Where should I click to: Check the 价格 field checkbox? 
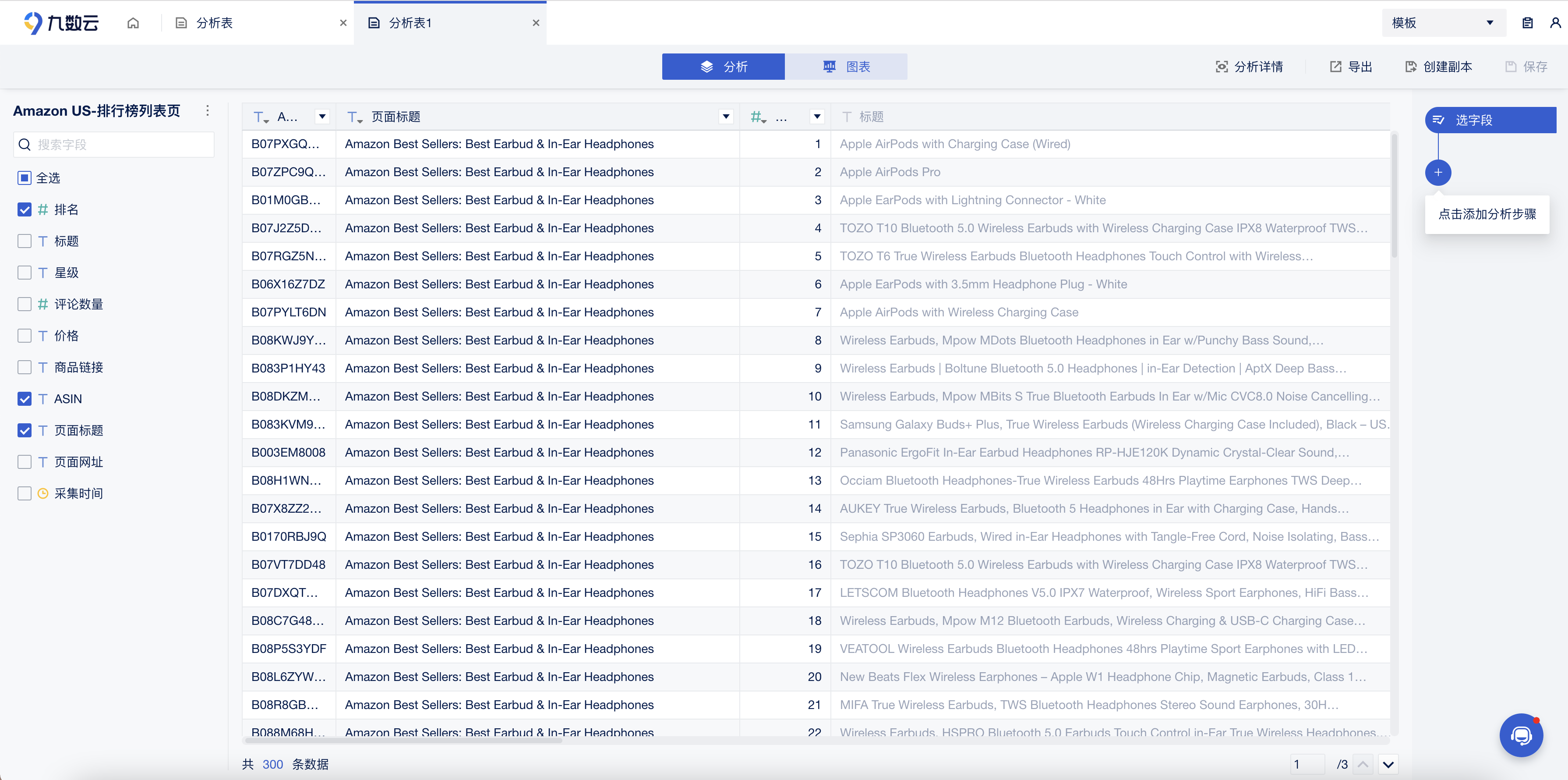tap(25, 336)
